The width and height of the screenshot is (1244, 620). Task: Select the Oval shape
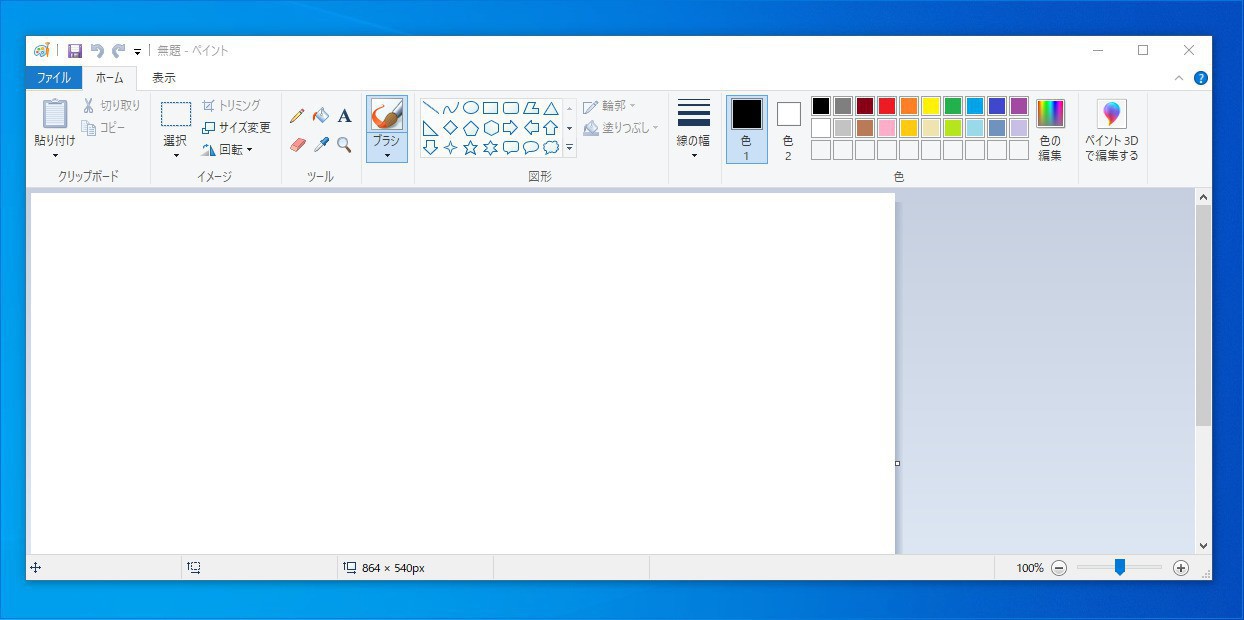(470, 108)
